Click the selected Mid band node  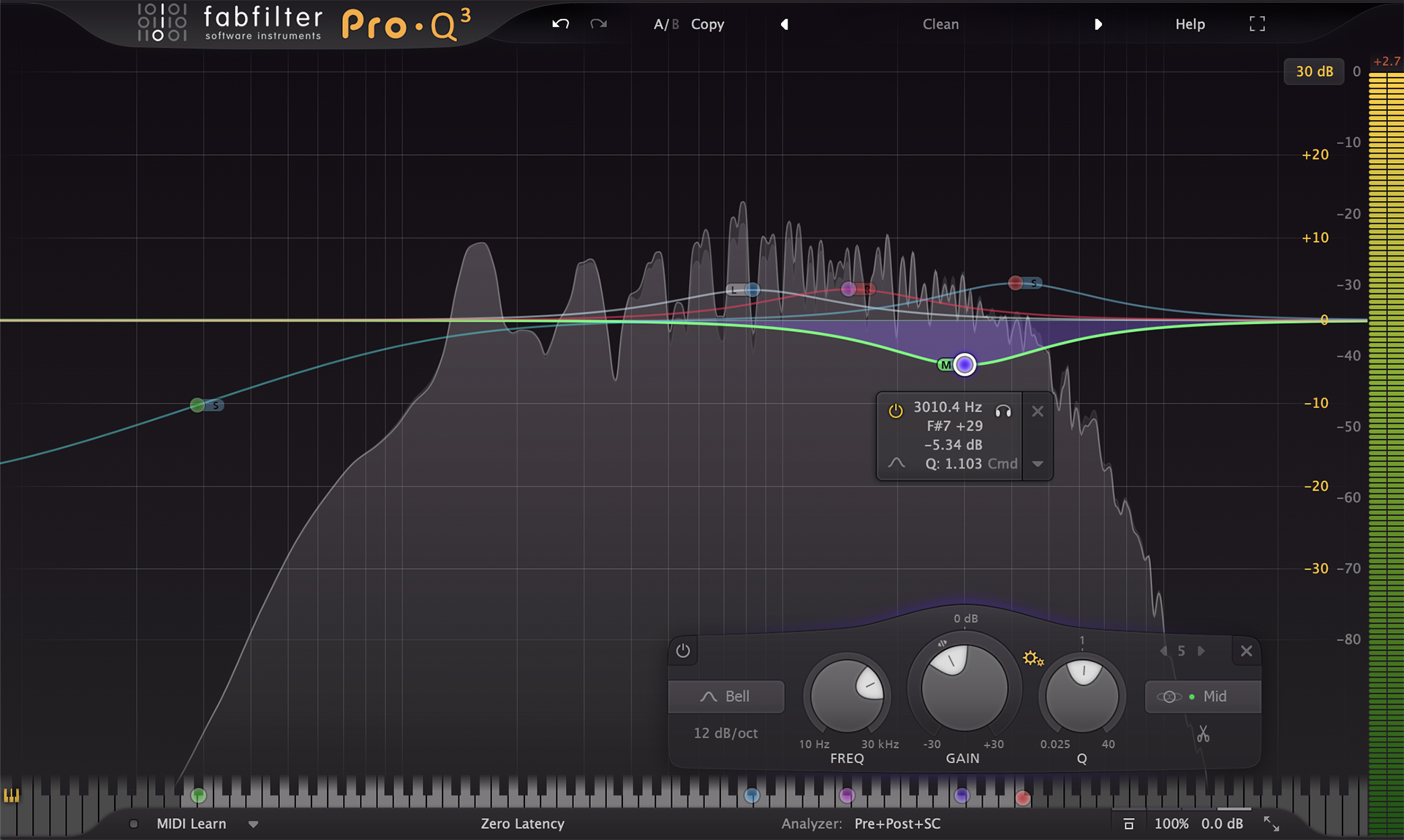965,364
